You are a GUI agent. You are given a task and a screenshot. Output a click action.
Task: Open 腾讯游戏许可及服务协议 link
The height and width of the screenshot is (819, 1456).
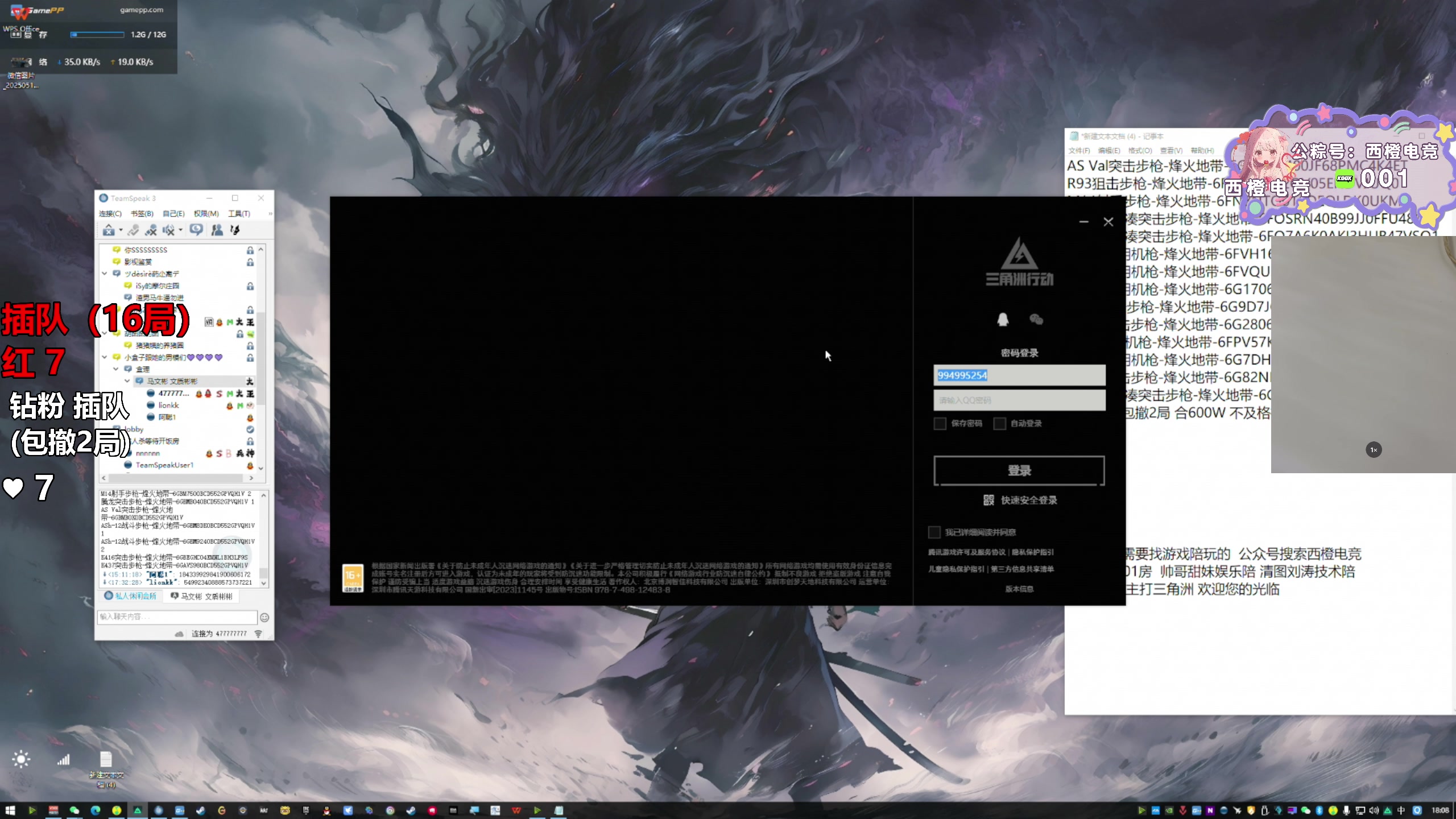[x=967, y=552]
